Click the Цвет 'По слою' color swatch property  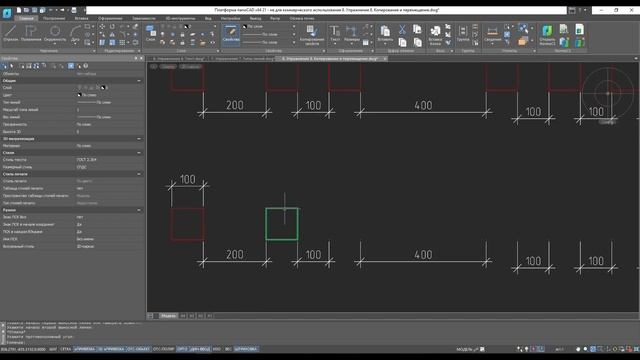pos(80,95)
